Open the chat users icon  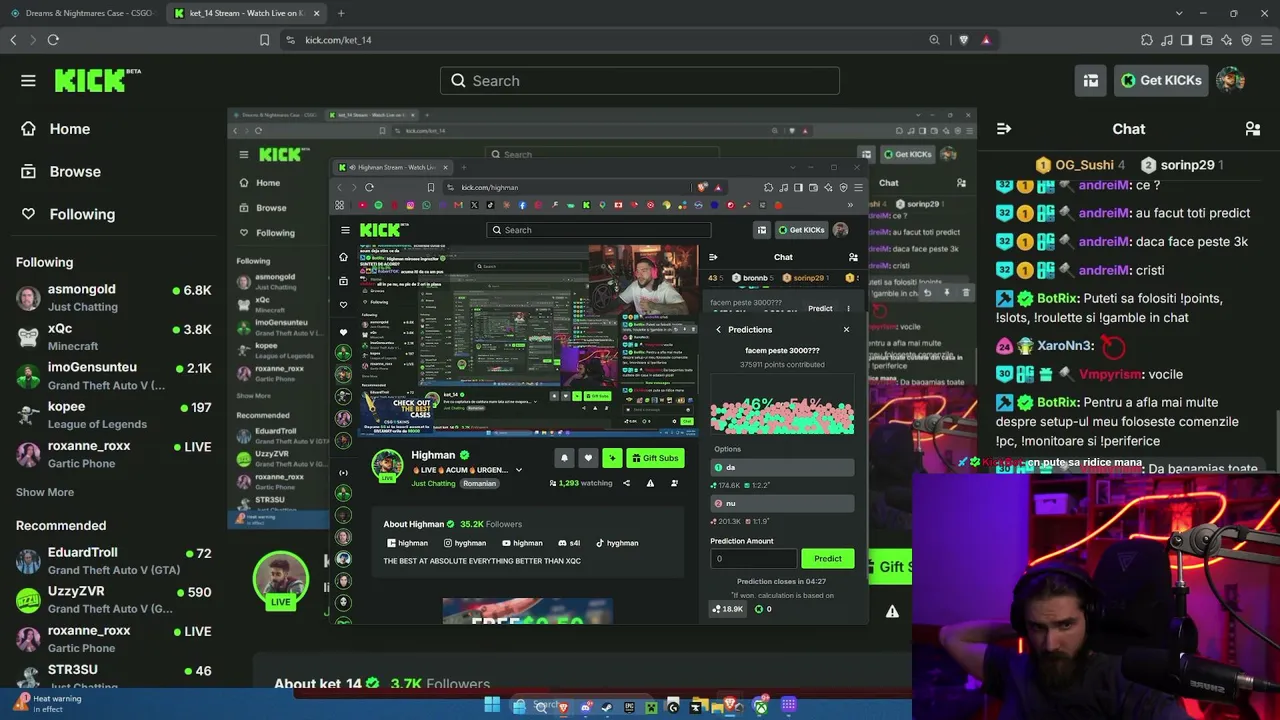pos(1252,129)
